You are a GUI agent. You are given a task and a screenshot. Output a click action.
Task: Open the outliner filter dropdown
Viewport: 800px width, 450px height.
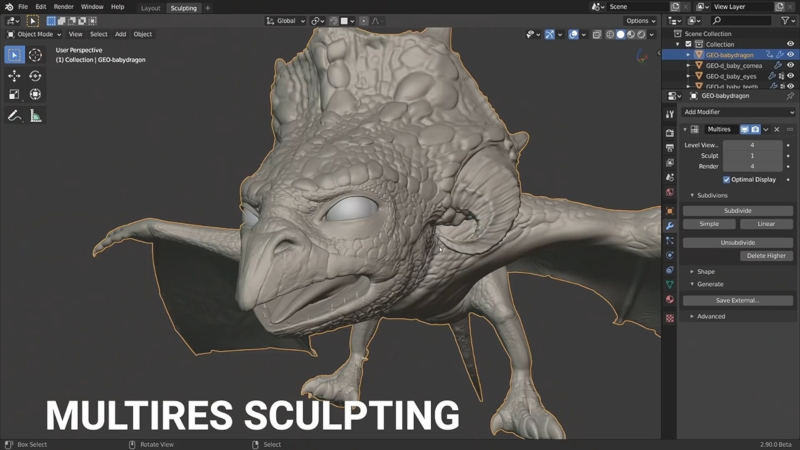788,21
